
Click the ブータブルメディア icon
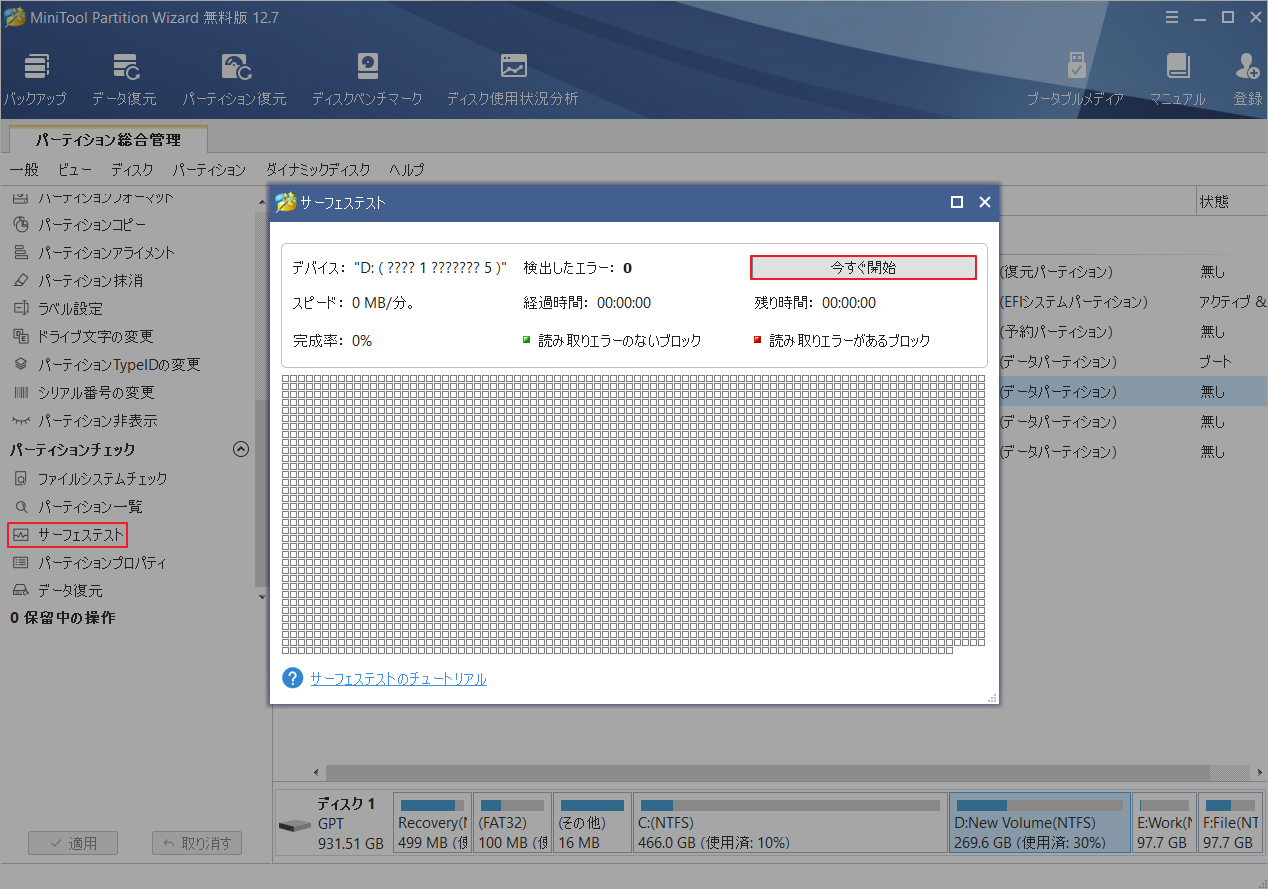pos(1076,75)
